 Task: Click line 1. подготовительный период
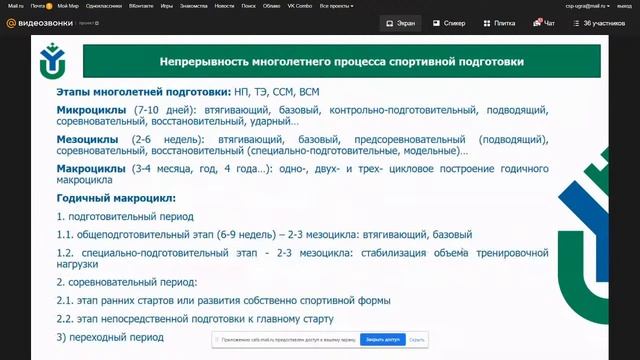coord(125,216)
